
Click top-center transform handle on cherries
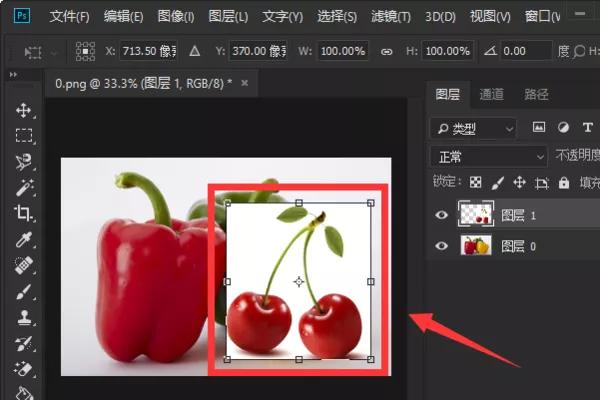point(299,203)
